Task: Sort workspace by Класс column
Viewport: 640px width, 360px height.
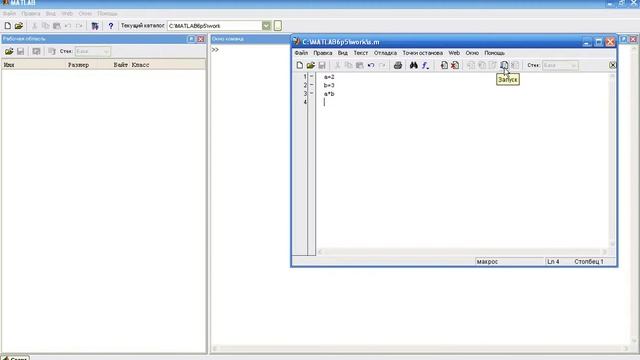Action: click(140, 65)
